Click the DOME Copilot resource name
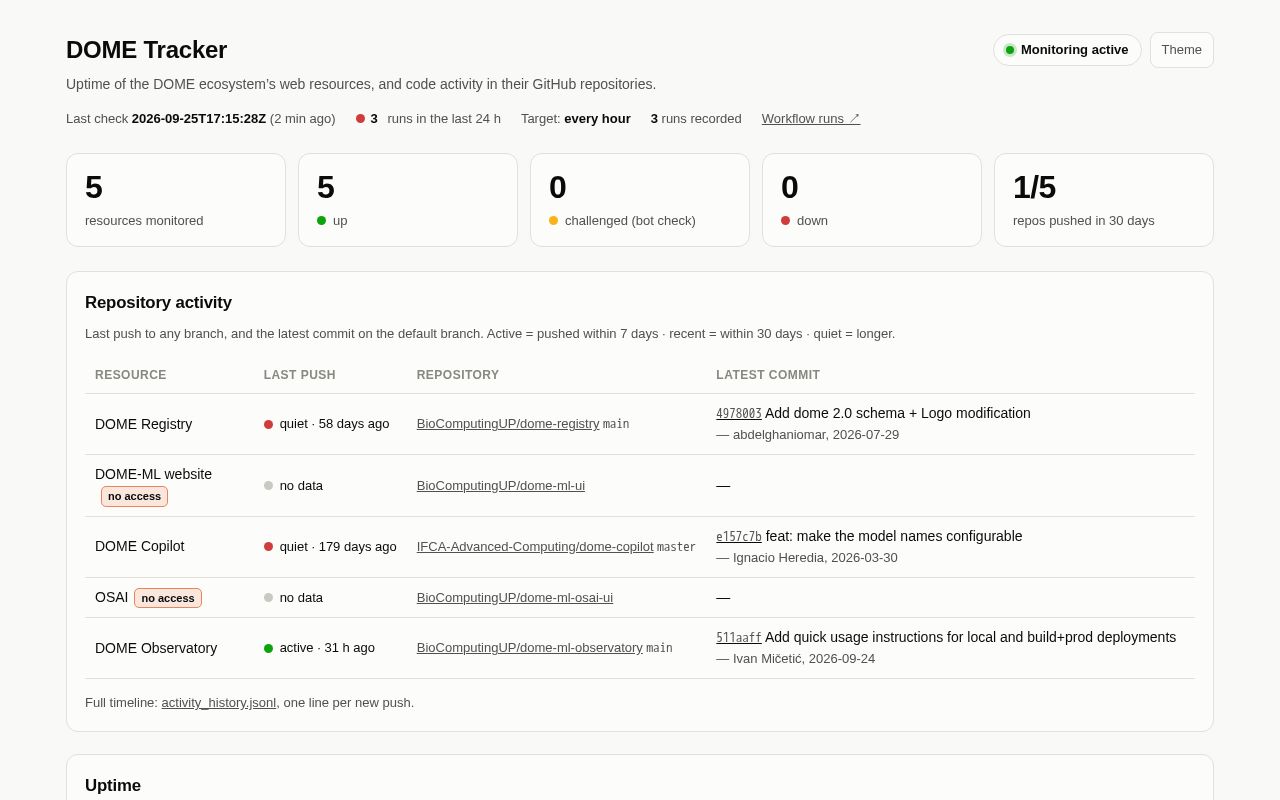Viewport: 1280px width, 800px height. 140,546
